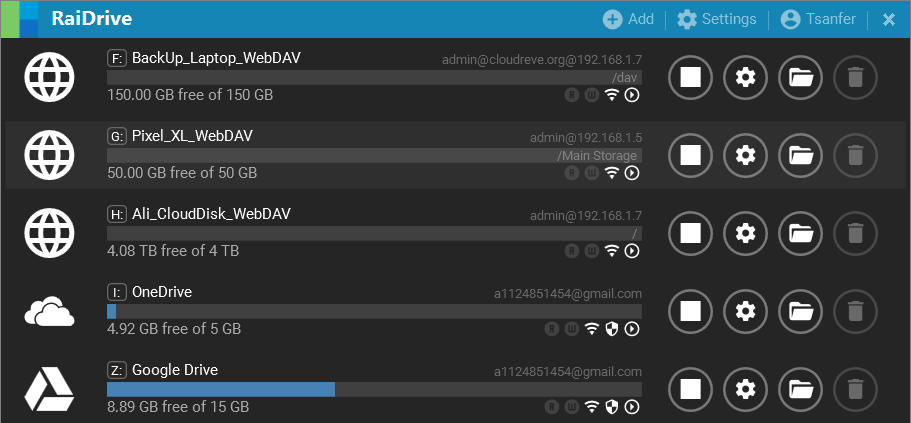Screen dimensions: 911x423
Task: Click the Google Drive triangle logo
Action: tap(49, 390)
